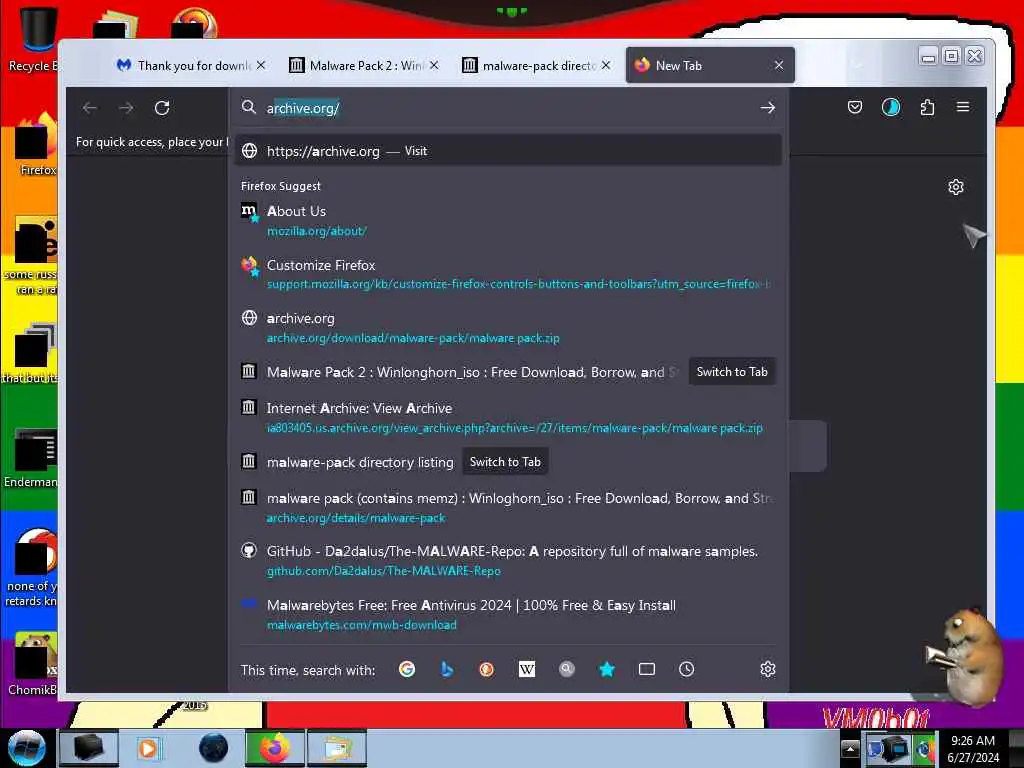Reload the page with the refresh icon
1024x768 pixels.
162,108
